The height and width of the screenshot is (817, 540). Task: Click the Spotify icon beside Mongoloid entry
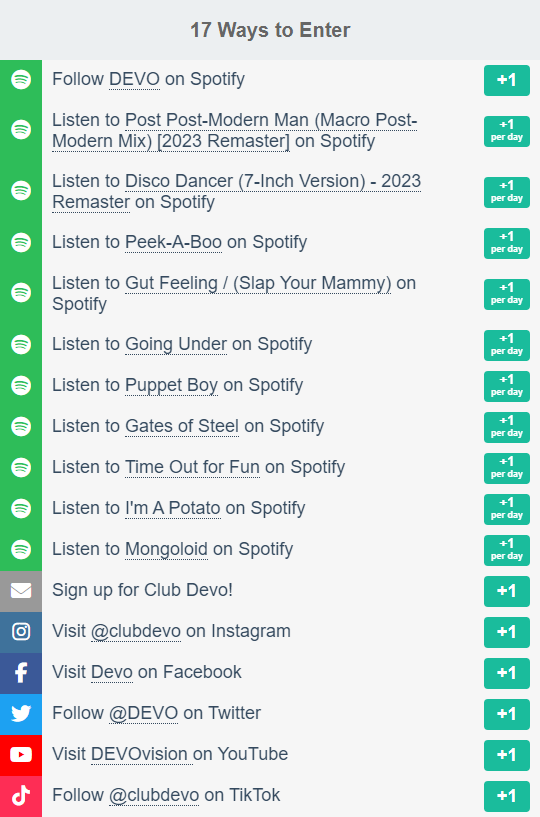pos(21,550)
